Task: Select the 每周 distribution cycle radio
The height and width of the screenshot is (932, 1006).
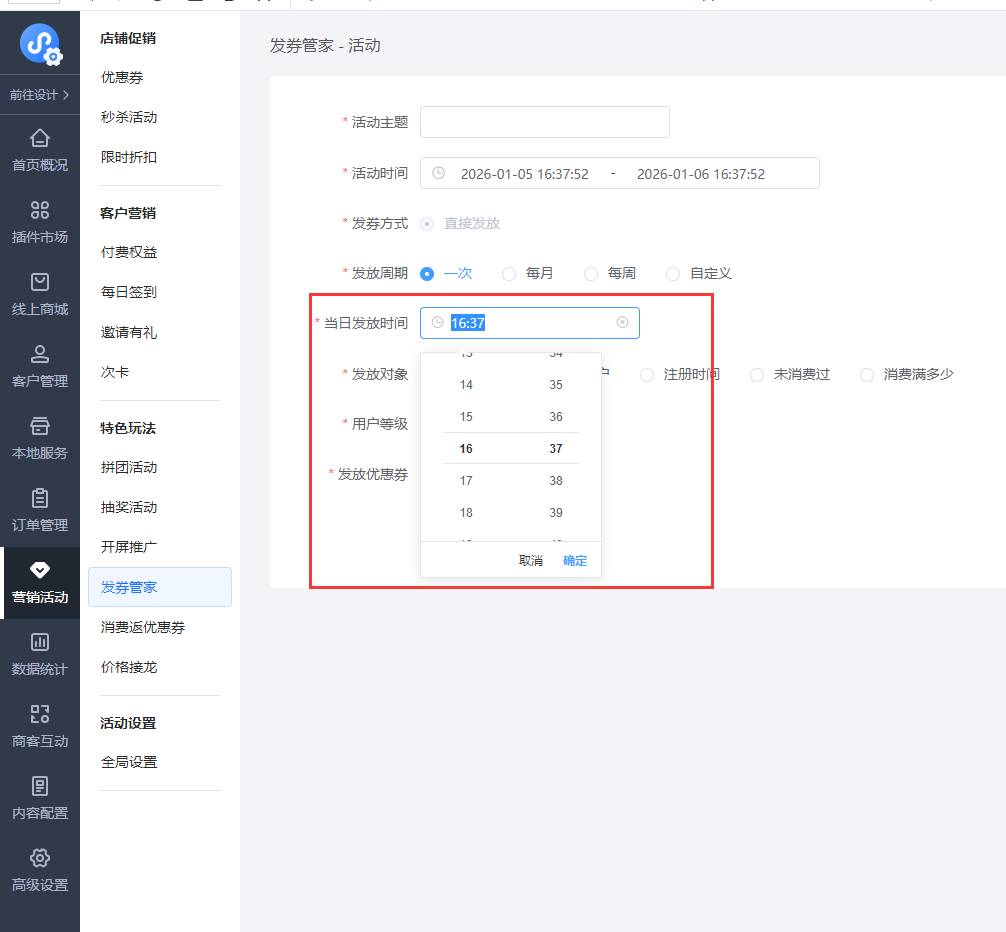Action: pyautogui.click(x=591, y=273)
